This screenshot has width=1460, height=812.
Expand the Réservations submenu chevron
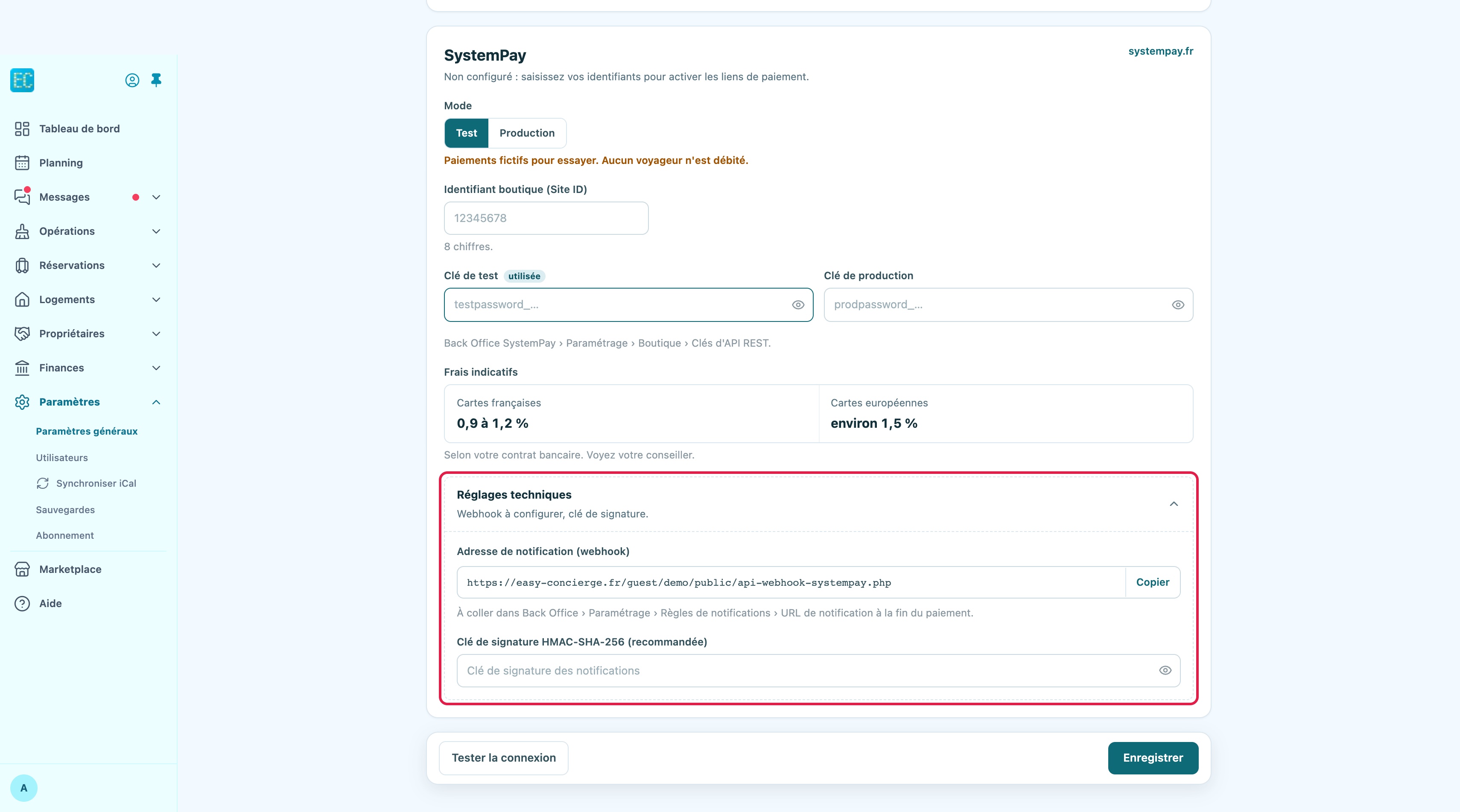[156, 265]
